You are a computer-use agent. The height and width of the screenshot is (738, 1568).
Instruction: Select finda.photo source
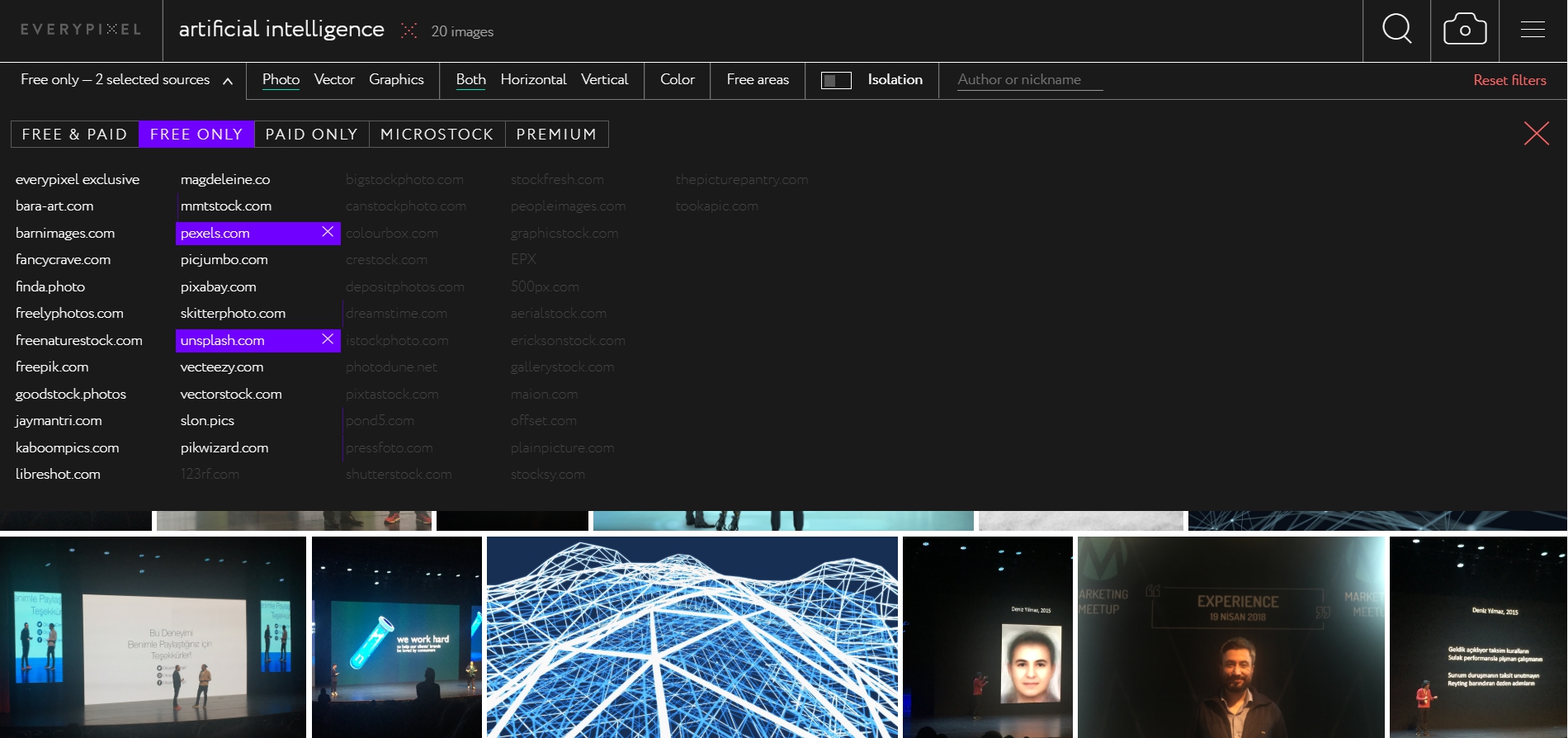[50, 286]
